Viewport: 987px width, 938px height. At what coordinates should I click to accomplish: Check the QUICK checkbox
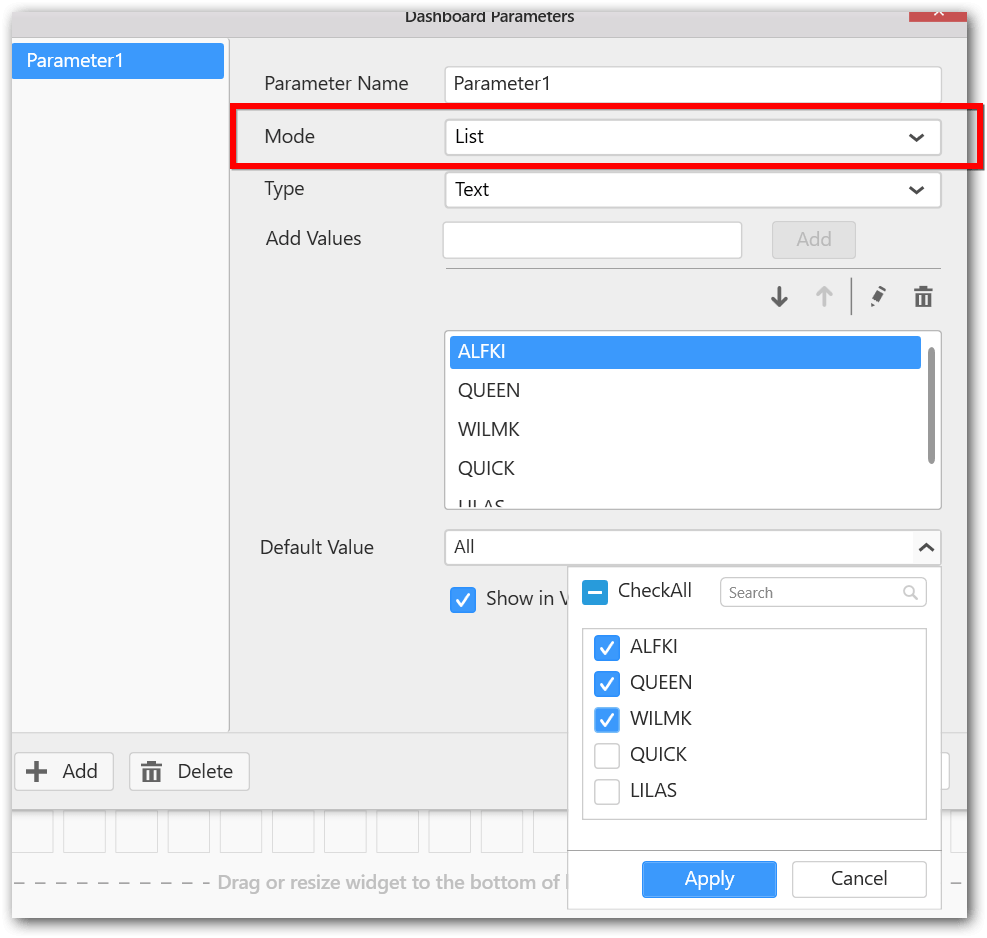coord(607,756)
